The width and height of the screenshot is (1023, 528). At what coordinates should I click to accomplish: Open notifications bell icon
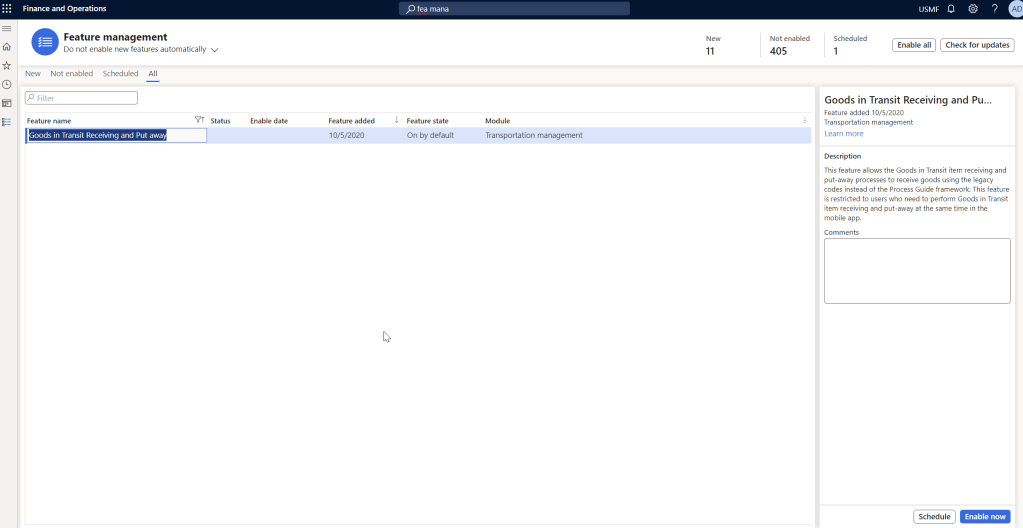[951, 9]
